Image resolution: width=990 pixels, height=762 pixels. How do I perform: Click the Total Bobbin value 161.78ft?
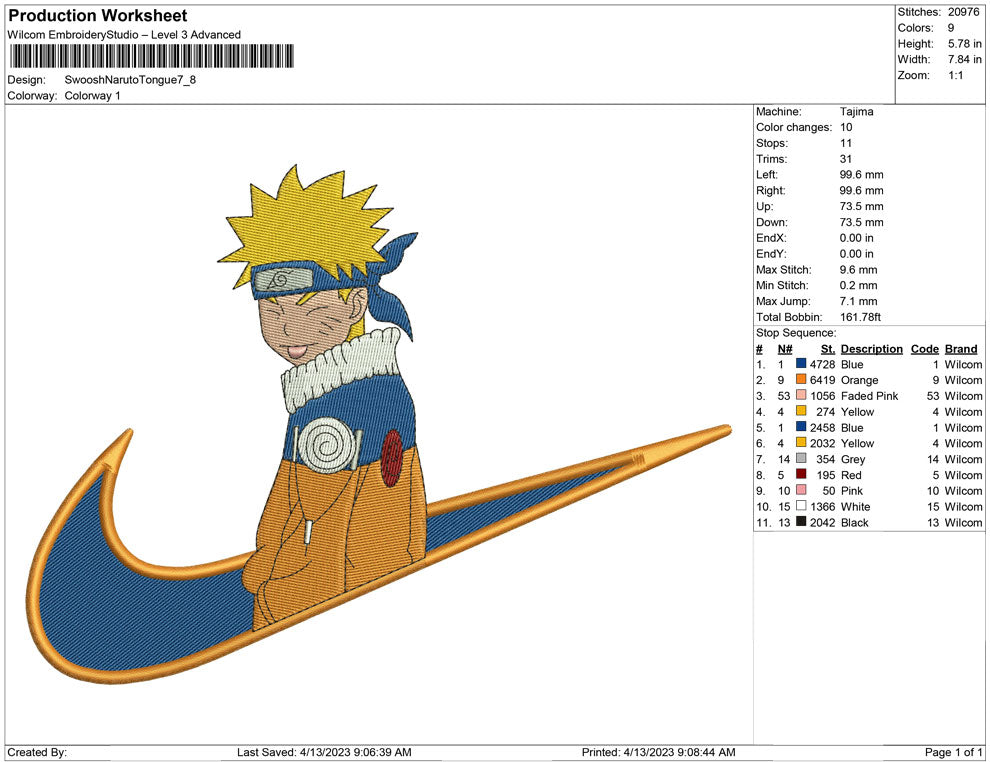[x=860, y=317]
